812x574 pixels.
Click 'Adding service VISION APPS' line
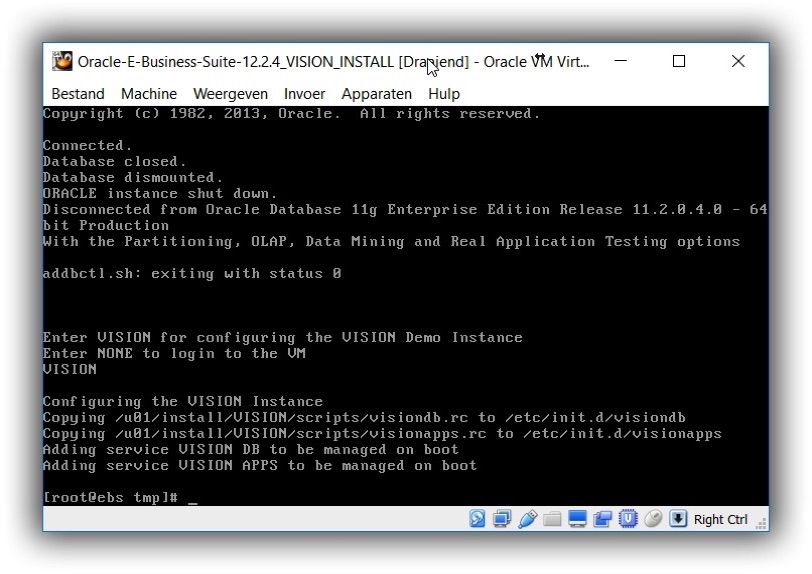260,466
